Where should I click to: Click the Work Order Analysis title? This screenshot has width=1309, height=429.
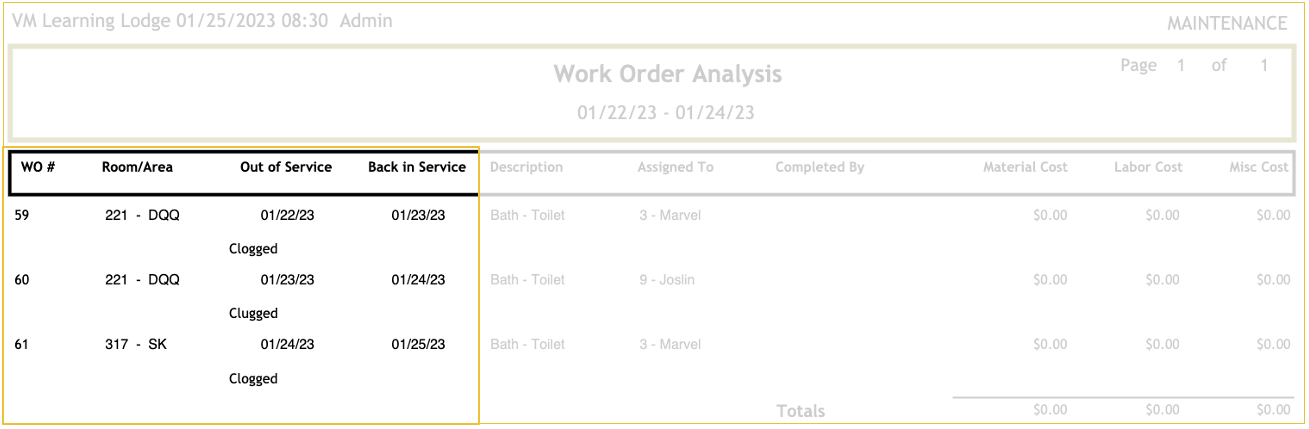point(668,74)
